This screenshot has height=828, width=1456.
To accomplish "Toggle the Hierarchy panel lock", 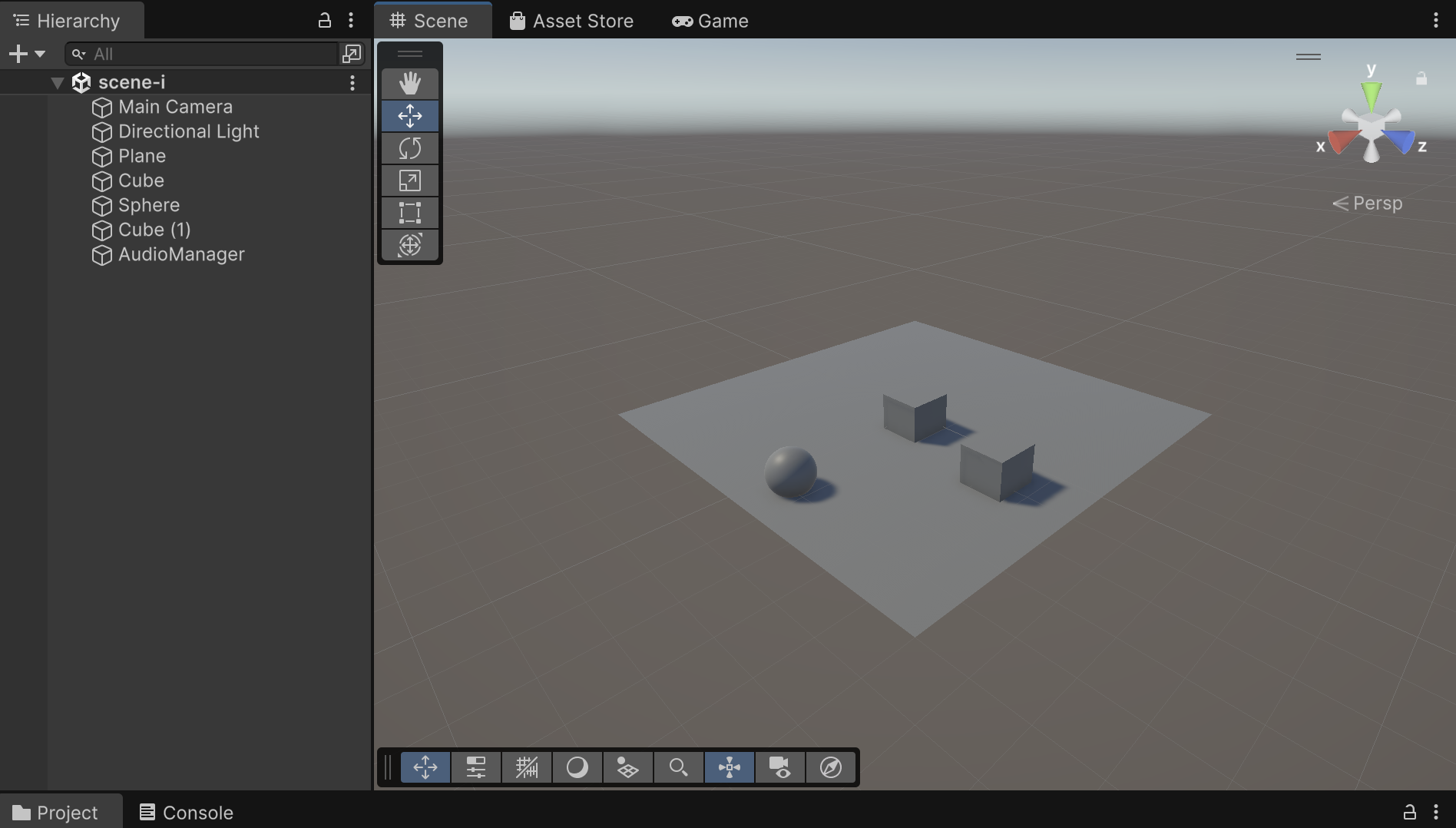I will (325, 20).
